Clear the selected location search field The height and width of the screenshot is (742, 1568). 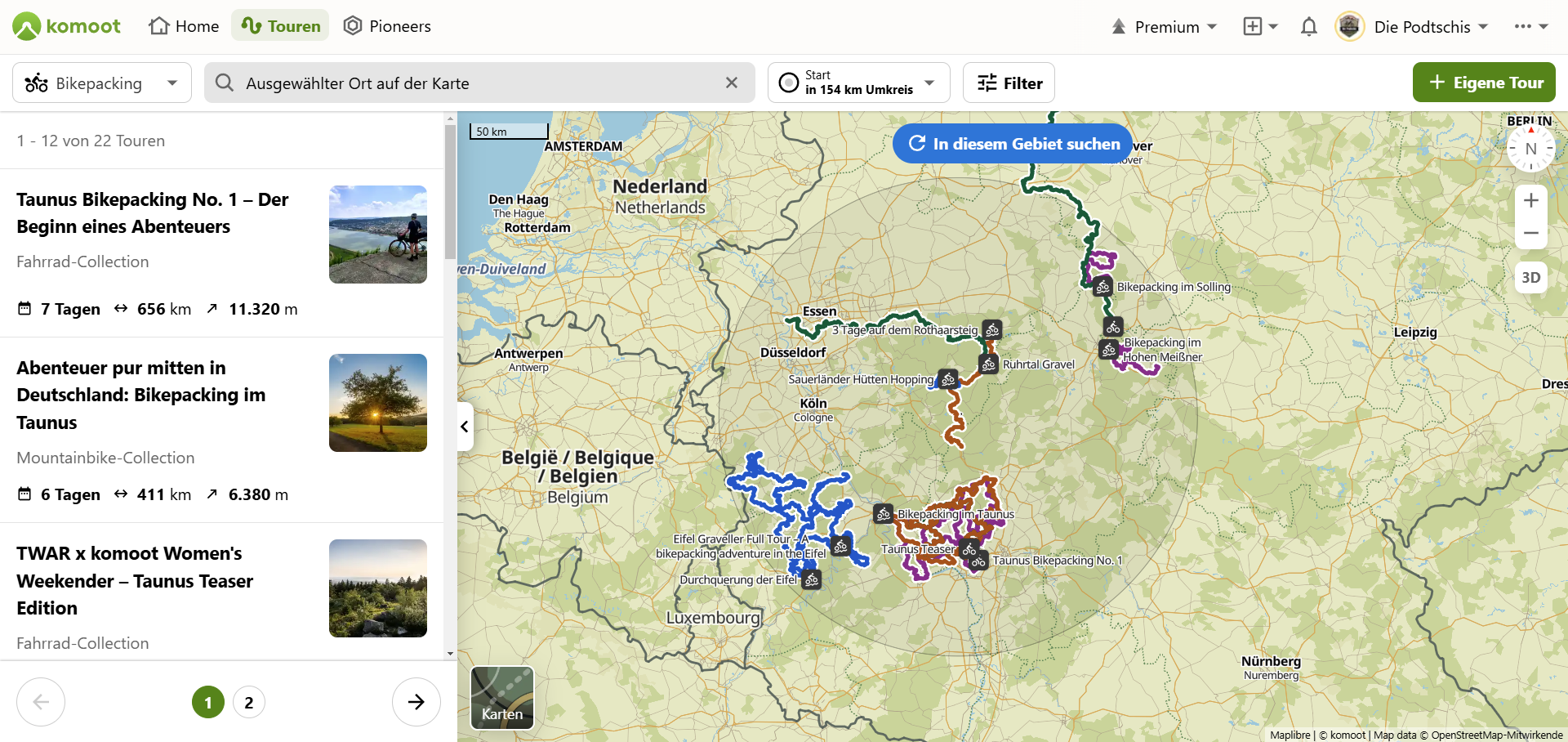click(732, 83)
